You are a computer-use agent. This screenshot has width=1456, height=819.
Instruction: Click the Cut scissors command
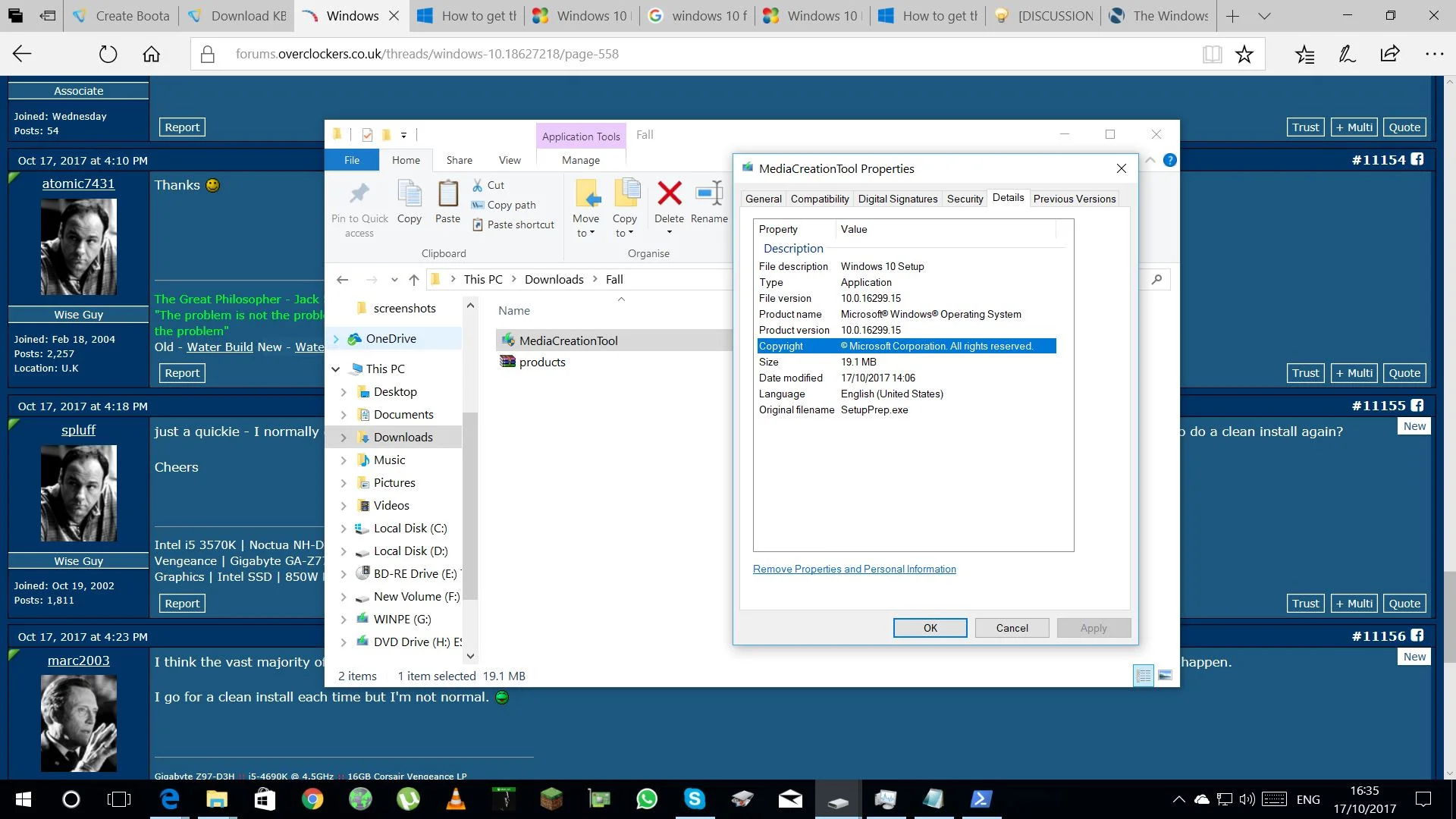(x=488, y=185)
